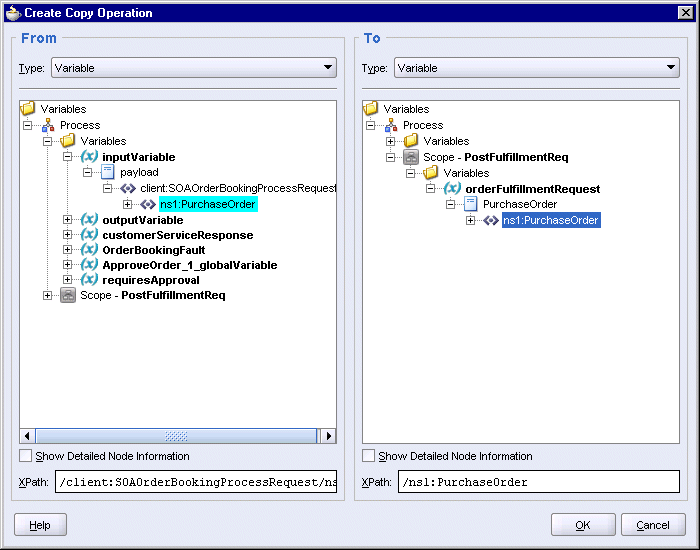This screenshot has width=700, height=550.
Task: Select the payload label
Action: pos(139,172)
